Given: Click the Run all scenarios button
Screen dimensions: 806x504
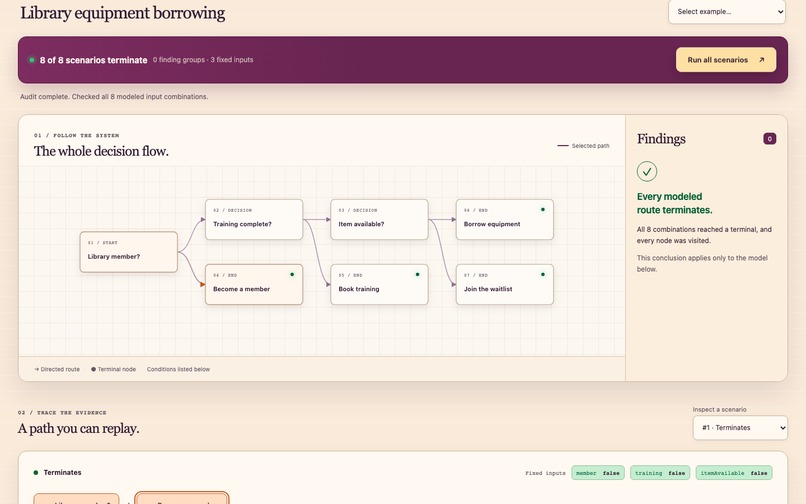Looking at the screenshot, I should pyautogui.click(x=726, y=60).
